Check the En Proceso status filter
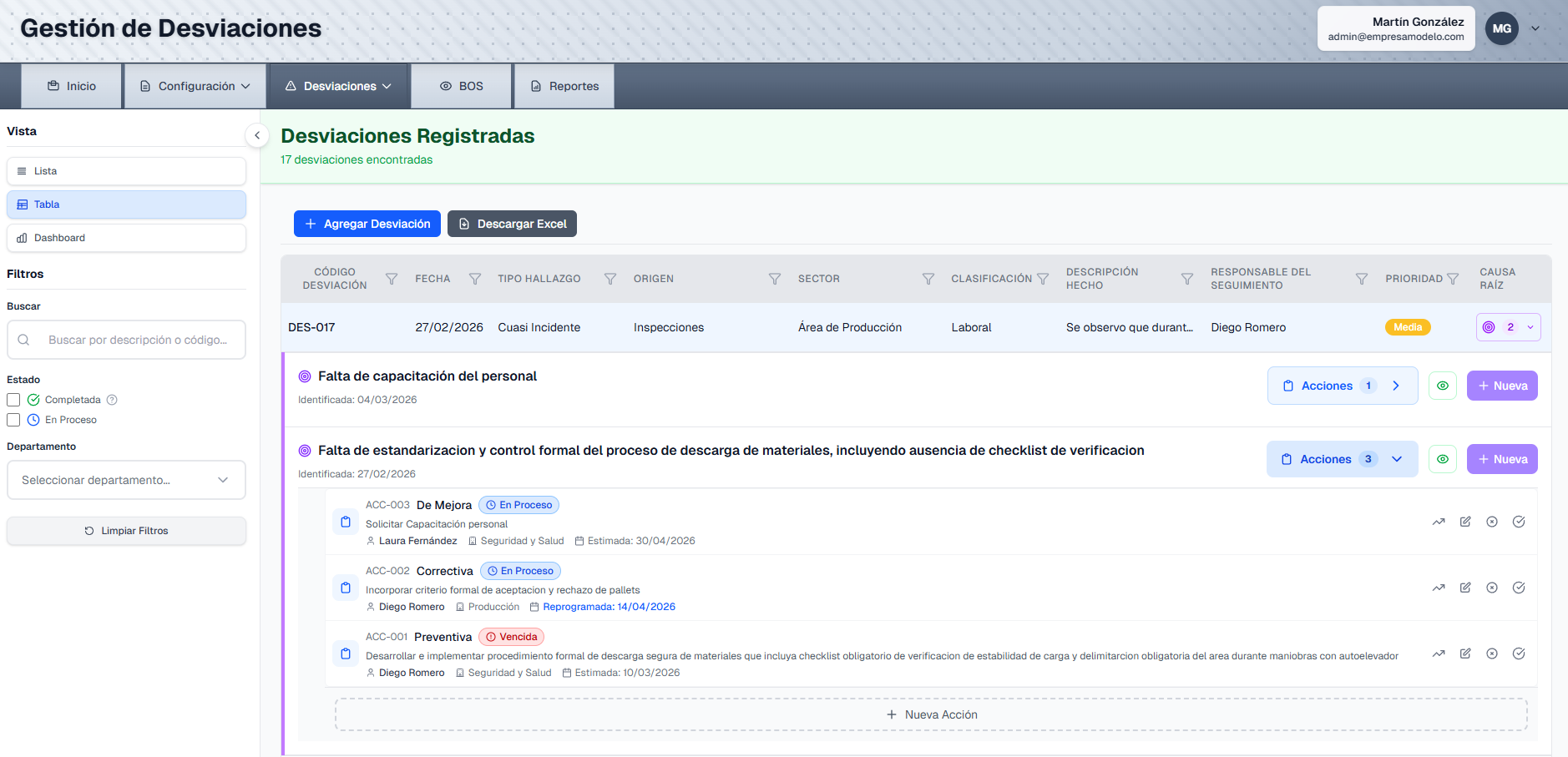This screenshot has width=1568, height=757. [x=13, y=420]
